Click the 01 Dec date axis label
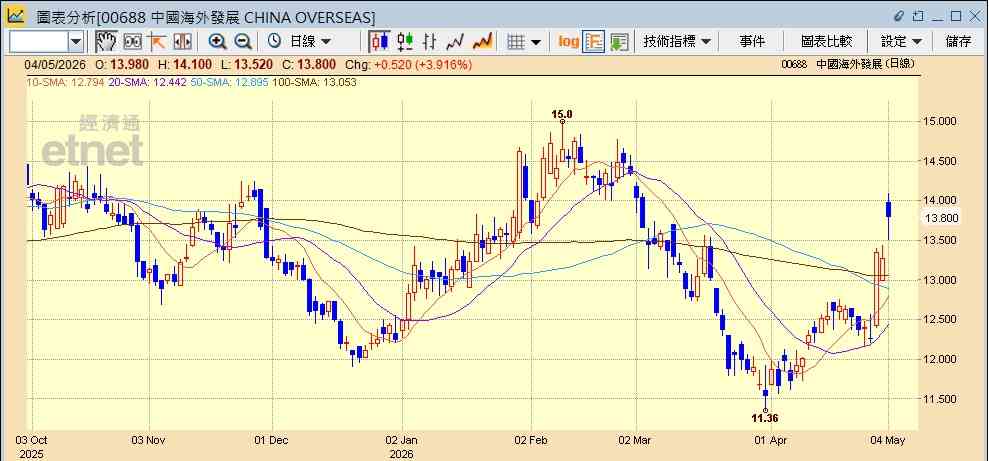The width and height of the screenshot is (989, 461). (x=273, y=440)
